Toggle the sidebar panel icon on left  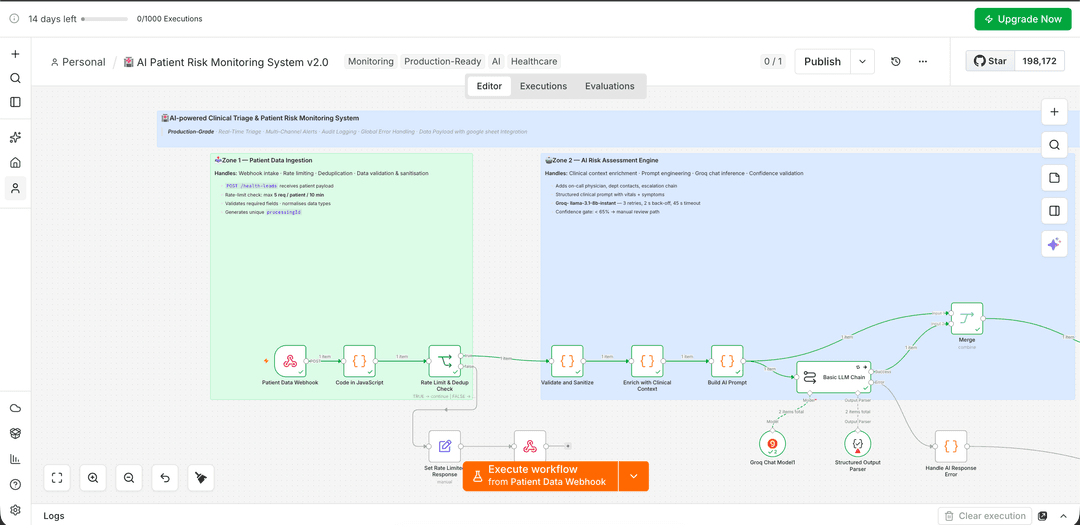15,102
